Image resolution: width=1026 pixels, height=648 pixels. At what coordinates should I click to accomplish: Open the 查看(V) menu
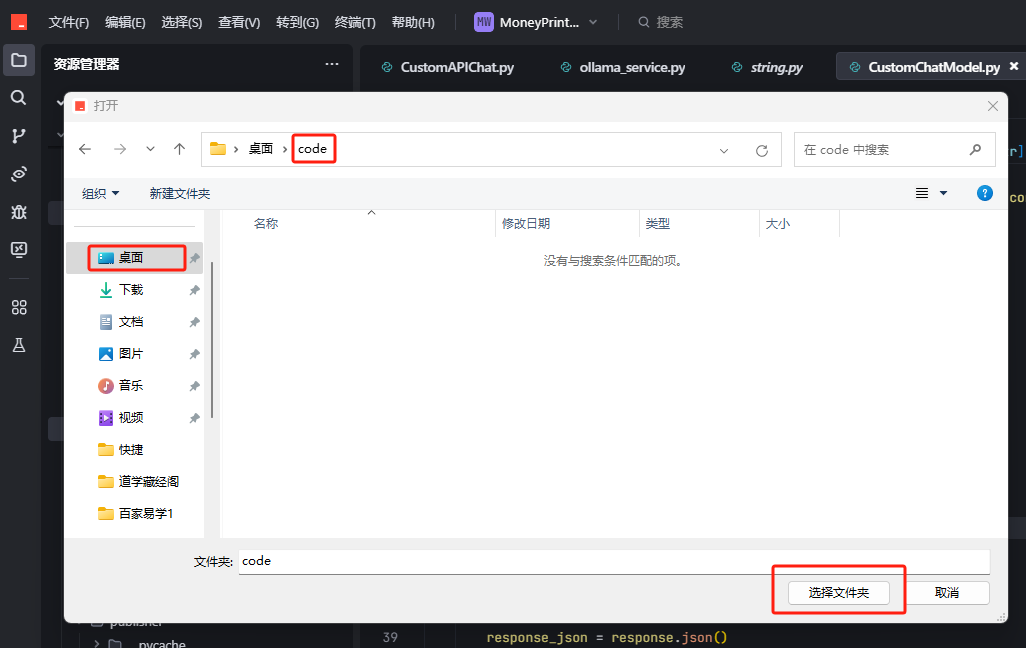(239, 22)
